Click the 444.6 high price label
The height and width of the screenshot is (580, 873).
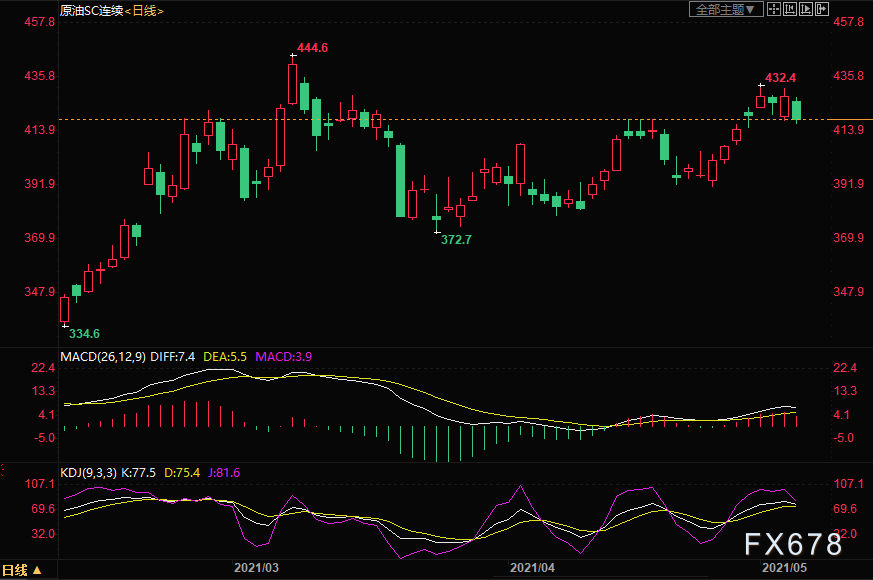[x=313, y=48]
